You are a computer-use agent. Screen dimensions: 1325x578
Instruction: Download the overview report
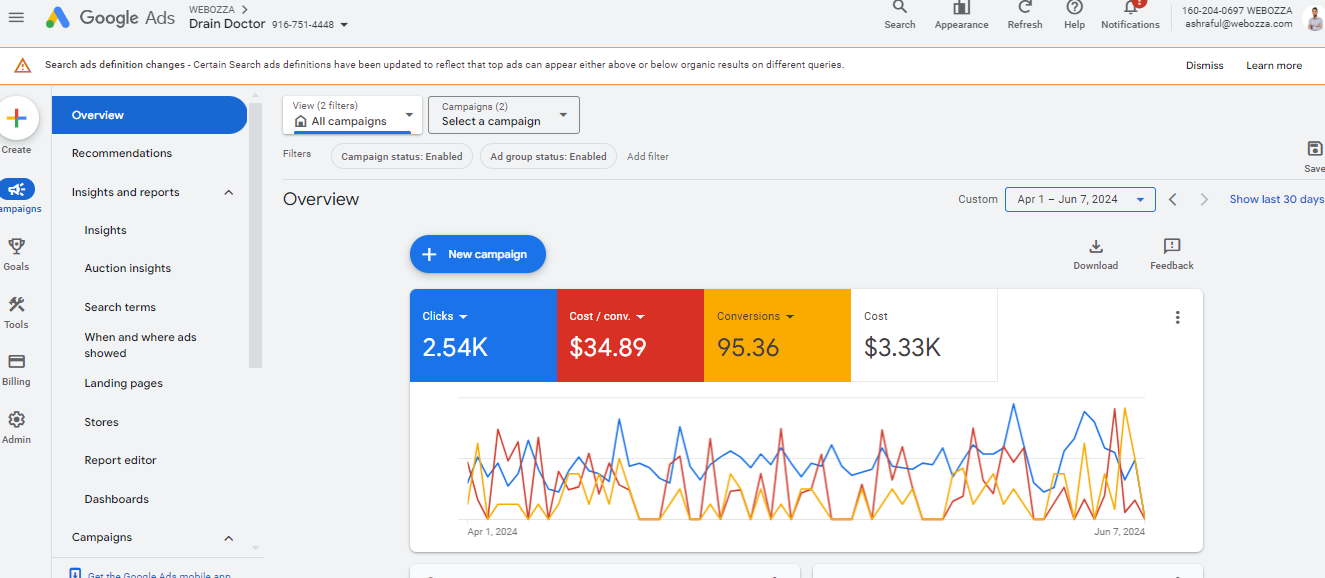pos(1095,253)
